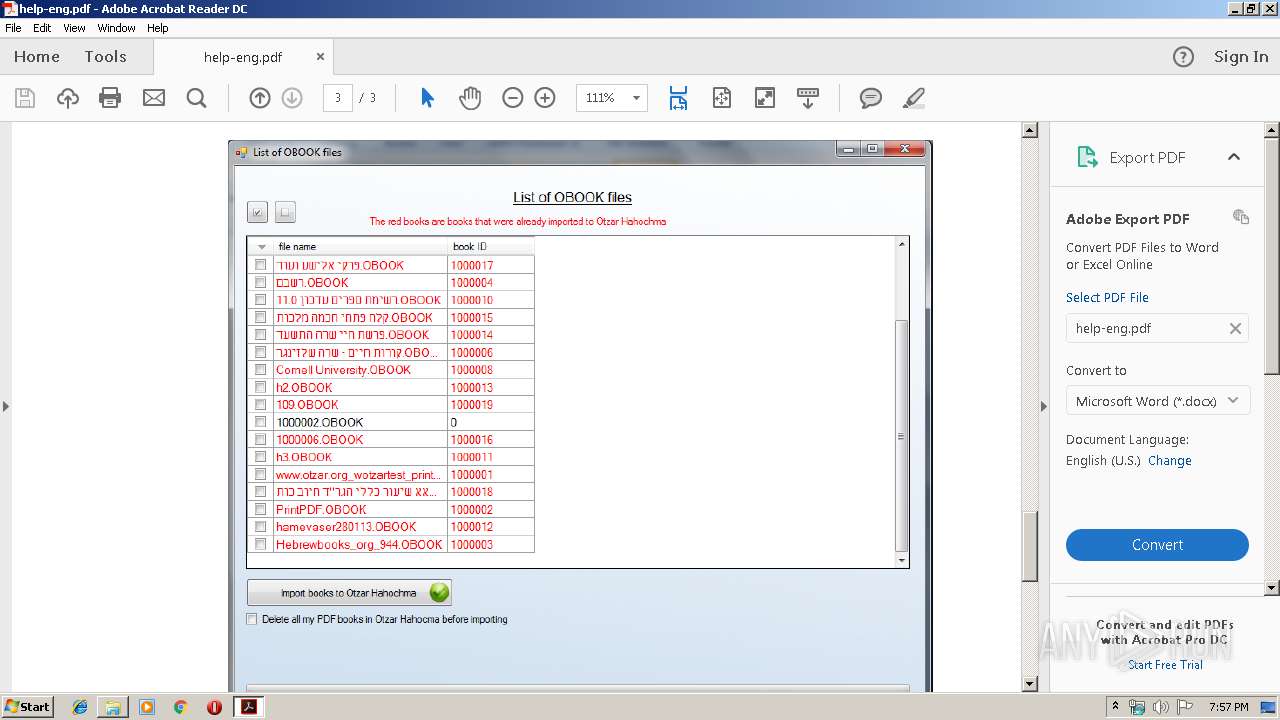Tick the checkbox for Hebrewbooks_org_944.OBOOK

261,544
